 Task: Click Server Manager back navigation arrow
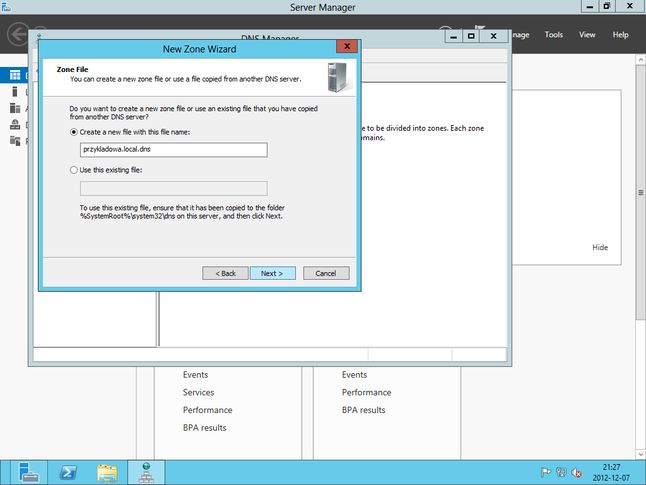[x=18, y=34]
